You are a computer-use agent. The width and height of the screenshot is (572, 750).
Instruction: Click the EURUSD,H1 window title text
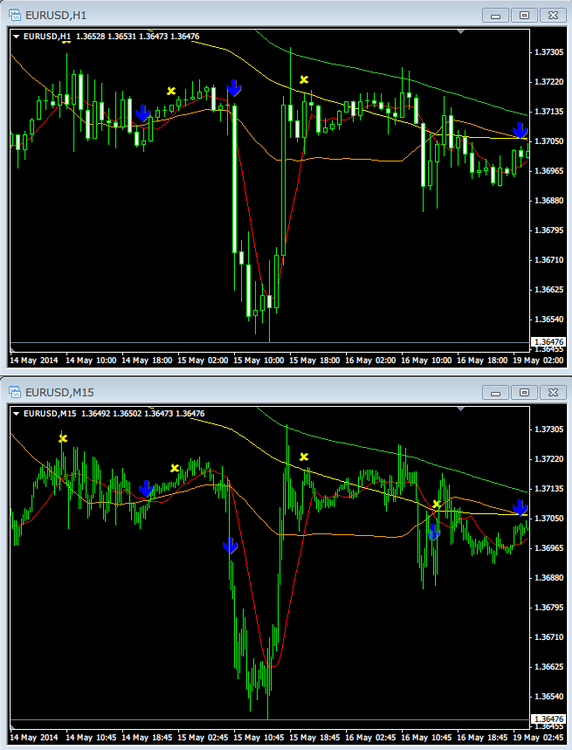pos(56,15)
